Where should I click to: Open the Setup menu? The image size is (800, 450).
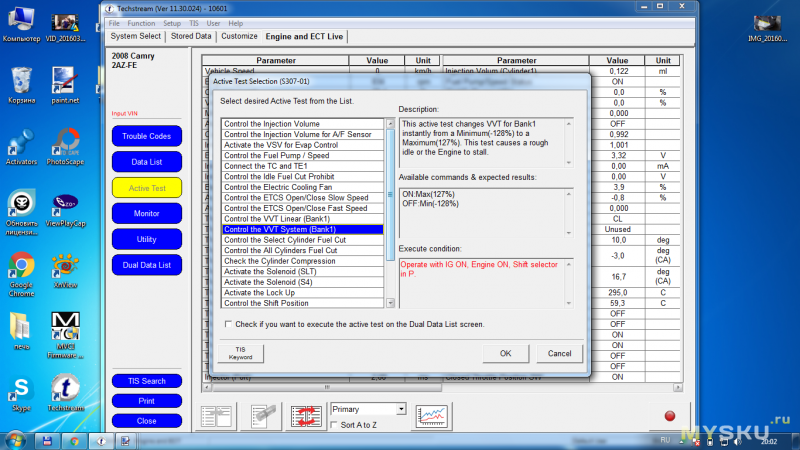point(172,23)
